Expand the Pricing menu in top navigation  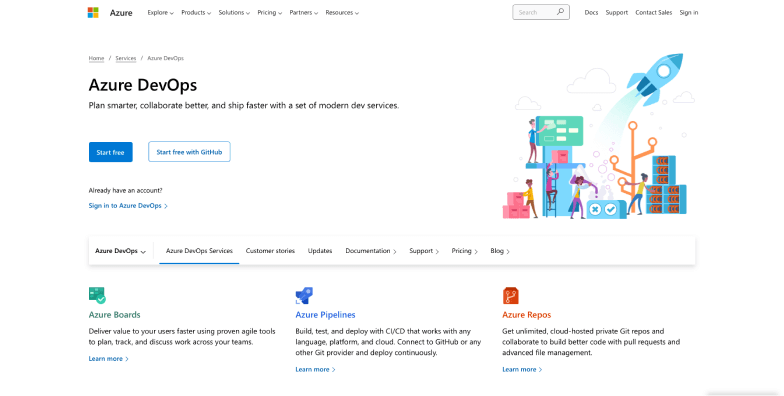[x=270, y=12]
